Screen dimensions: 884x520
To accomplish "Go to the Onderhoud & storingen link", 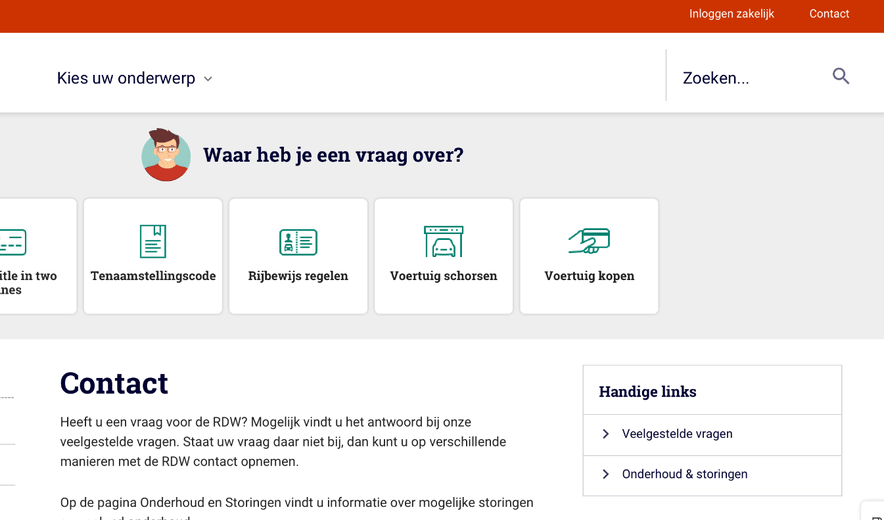I will [684, 474].
